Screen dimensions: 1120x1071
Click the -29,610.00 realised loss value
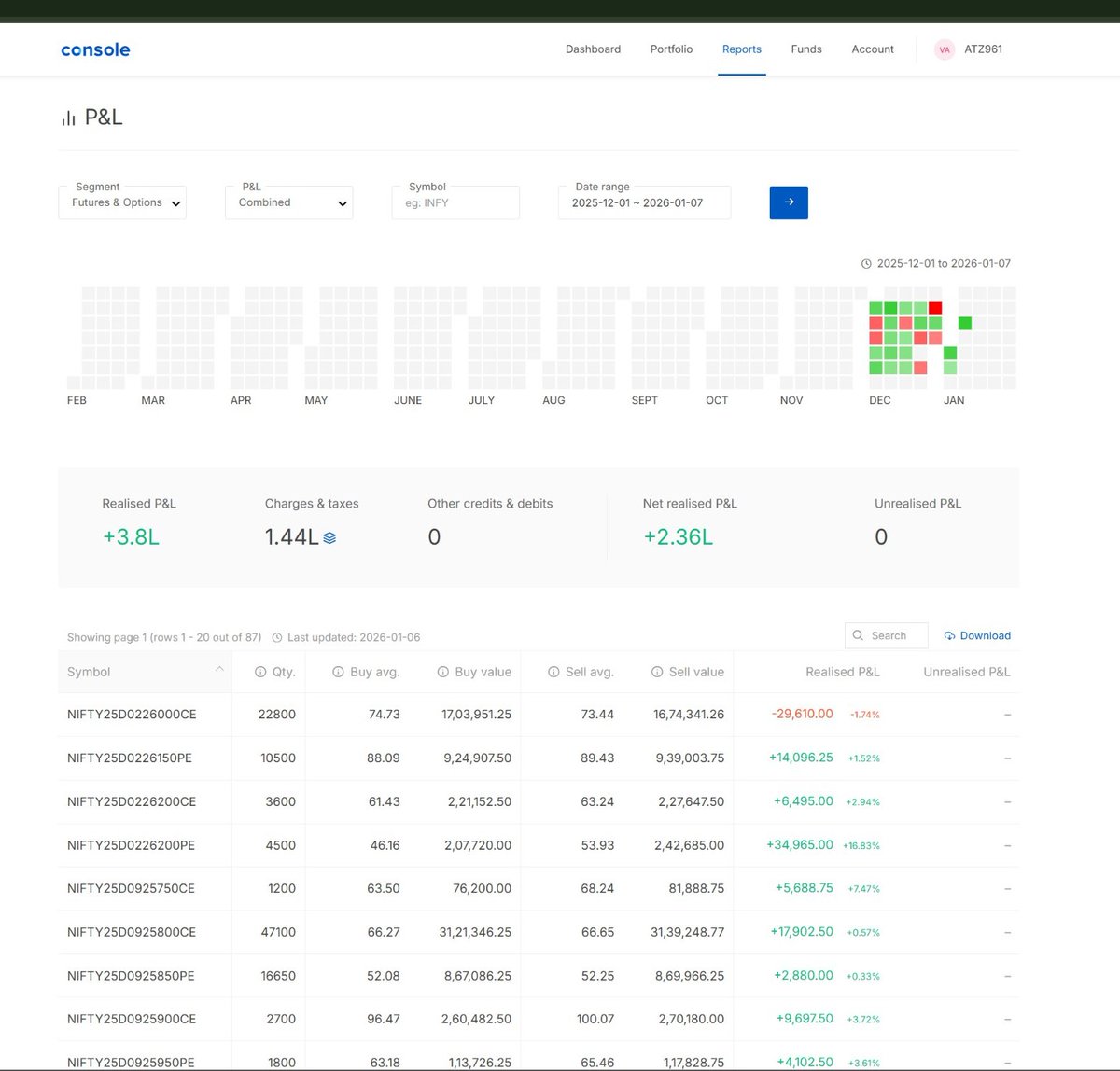(x=803, y=714)
